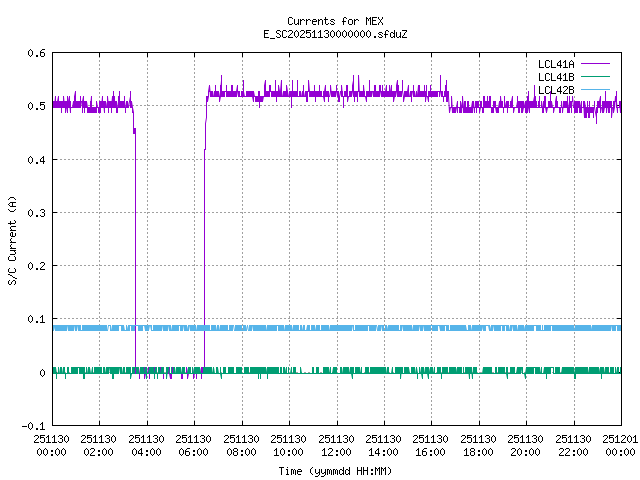Click the 0.6 y-axis tick label

point(36,53)
